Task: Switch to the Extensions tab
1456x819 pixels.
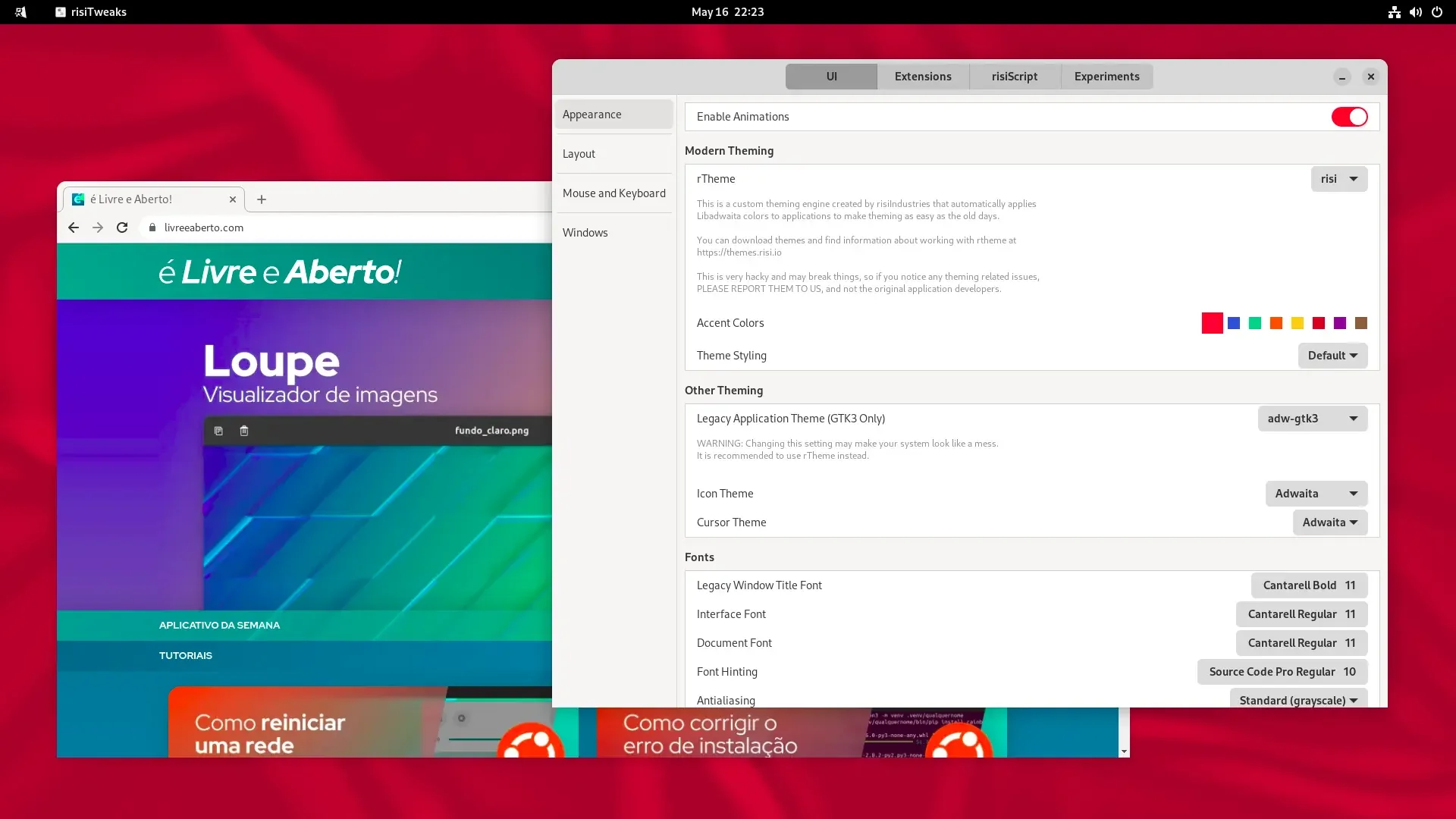Action: 923,77
